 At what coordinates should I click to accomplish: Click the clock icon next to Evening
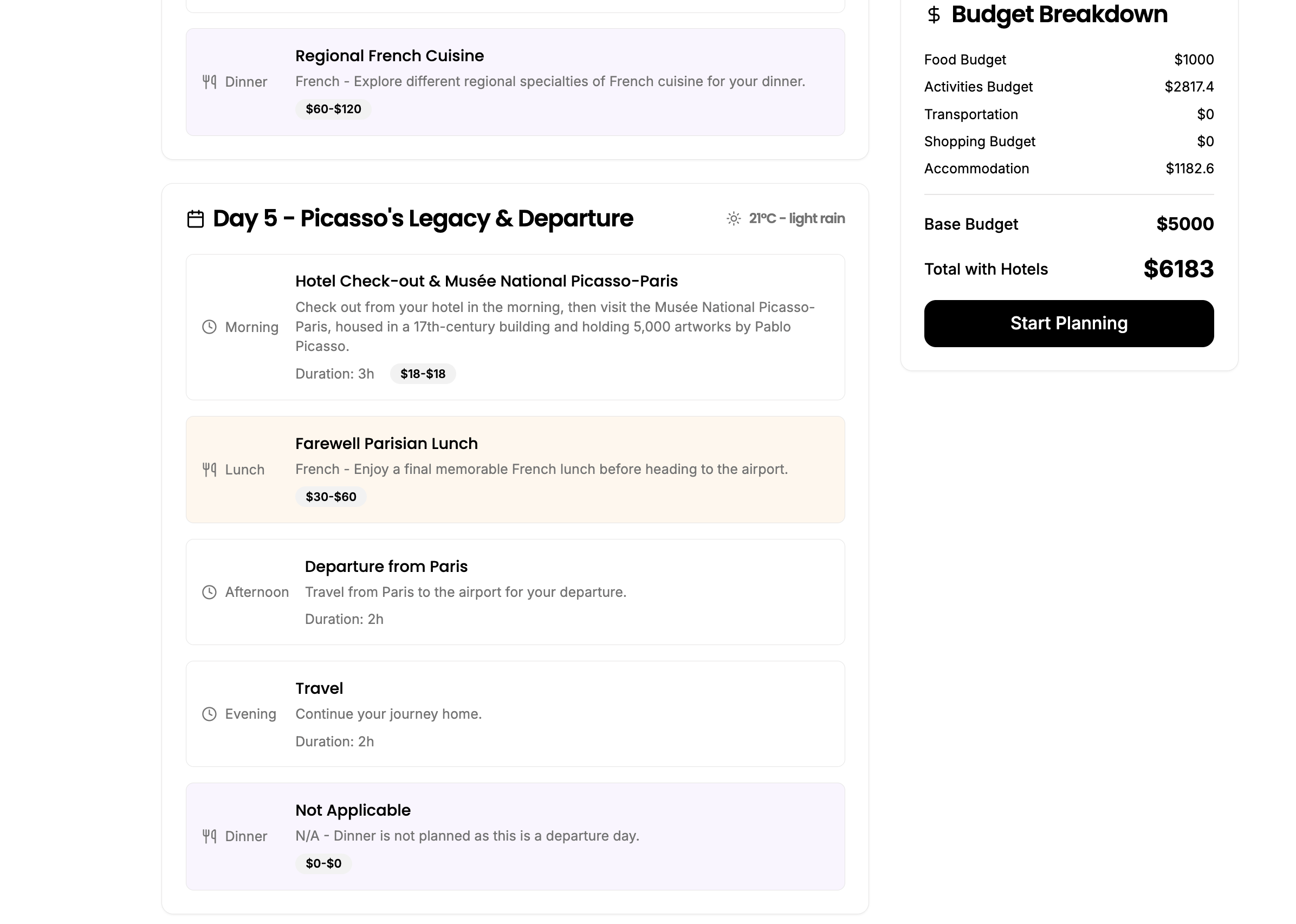click(x=210, y=714)
